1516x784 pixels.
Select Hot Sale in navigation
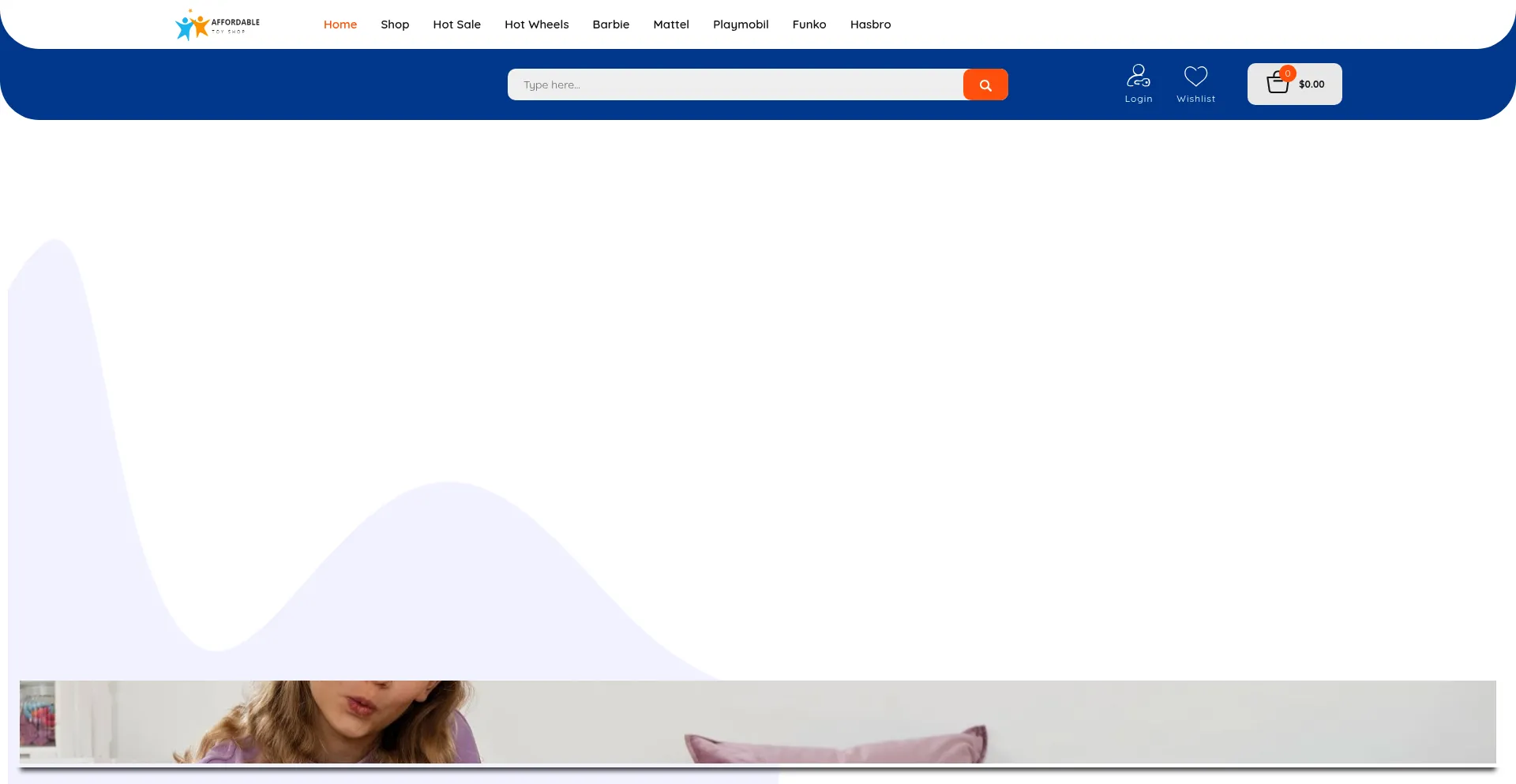pyautogui.click(x=456, y=24)
